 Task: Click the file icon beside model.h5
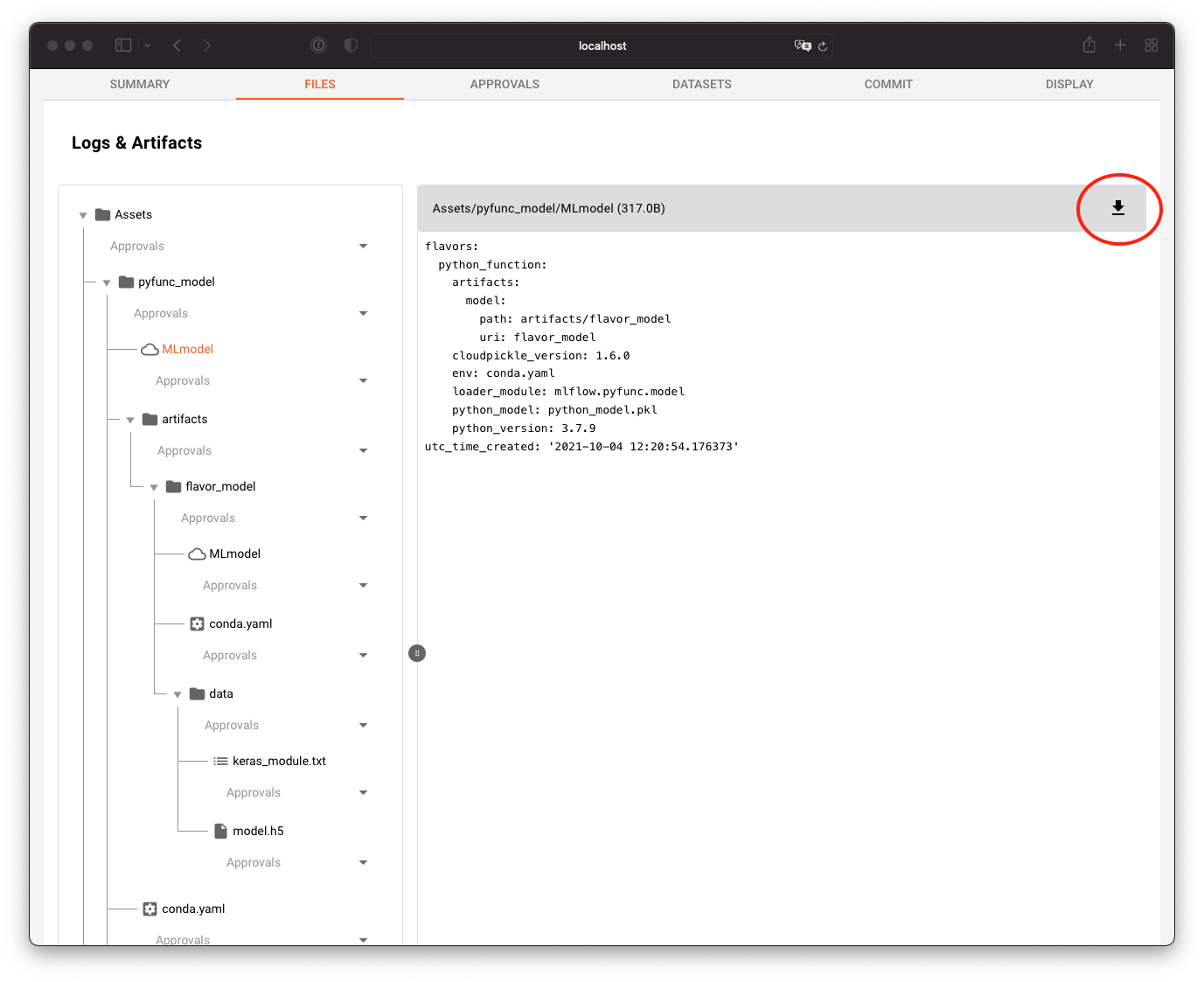(x=221, y=831)
